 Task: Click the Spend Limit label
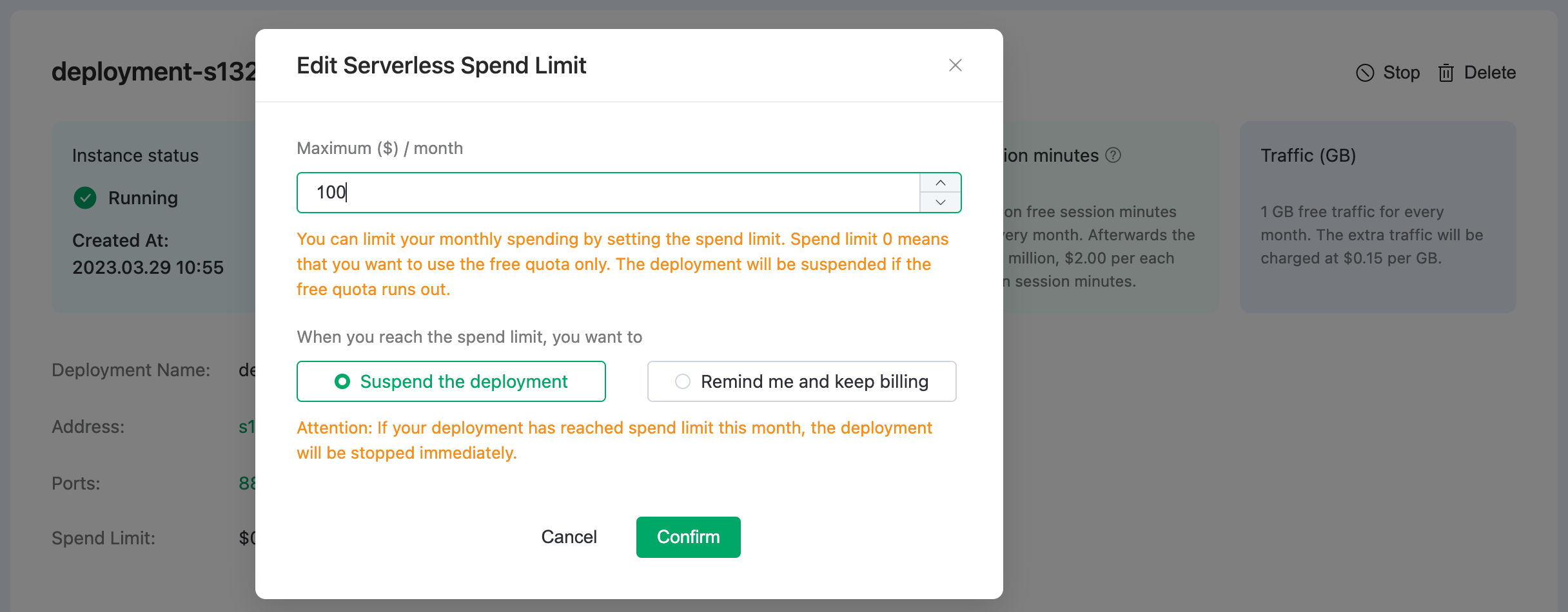click(x=103, y=538)
